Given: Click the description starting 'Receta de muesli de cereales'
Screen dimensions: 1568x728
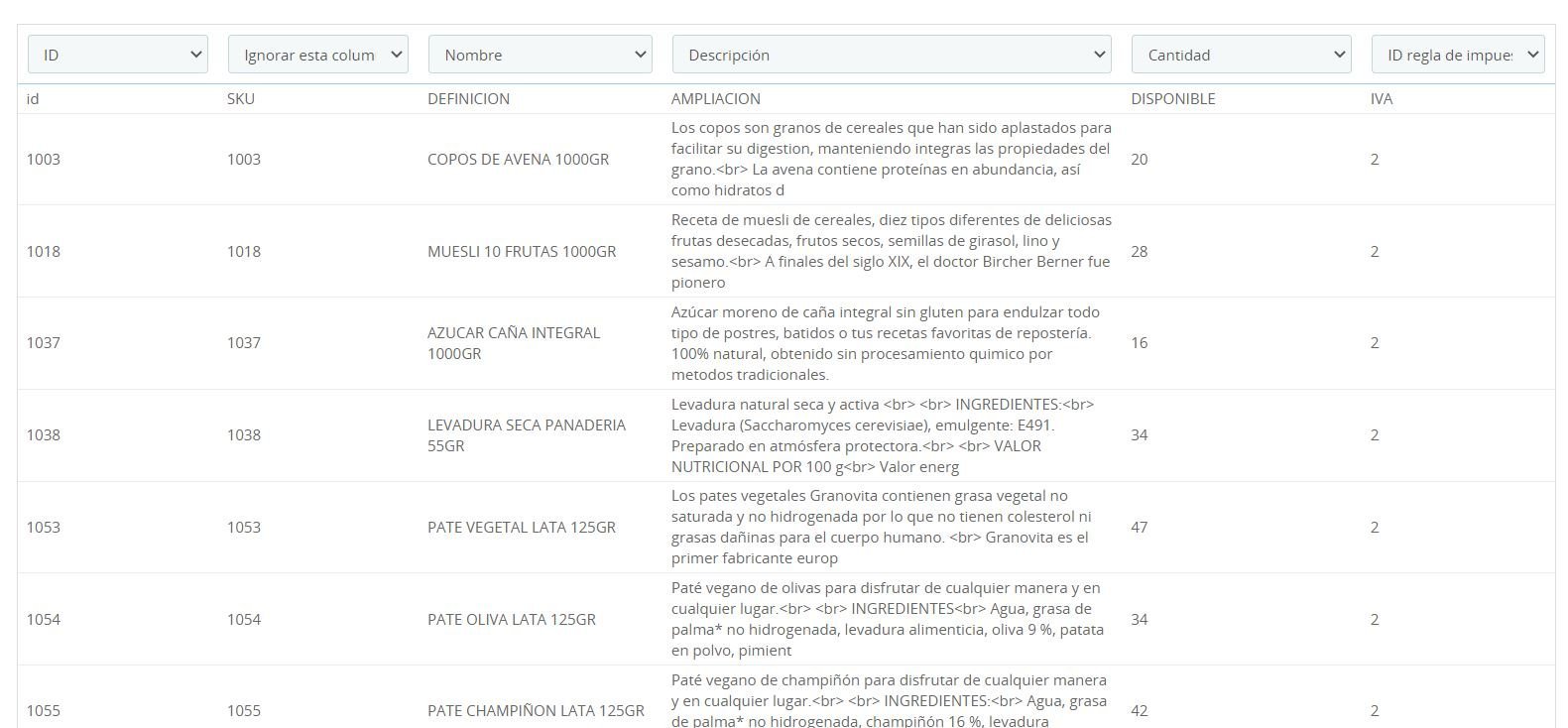Looking at the screenshot, I should pos(892,252).
